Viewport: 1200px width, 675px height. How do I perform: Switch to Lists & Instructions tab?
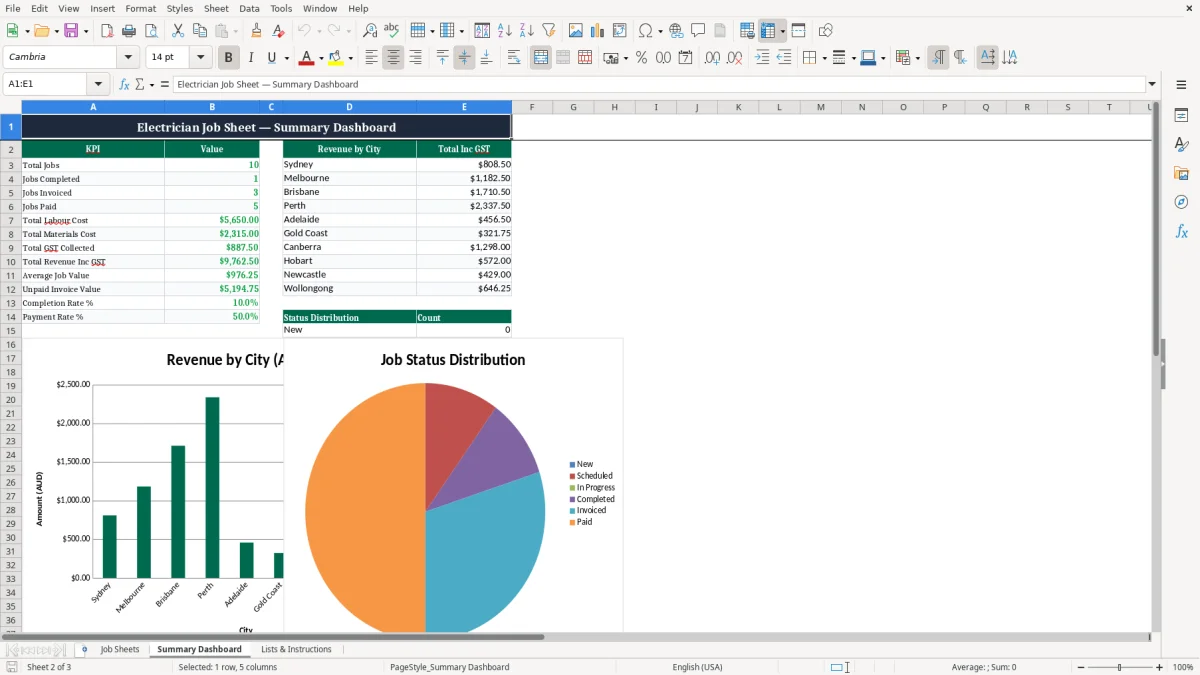click(296, 649)
